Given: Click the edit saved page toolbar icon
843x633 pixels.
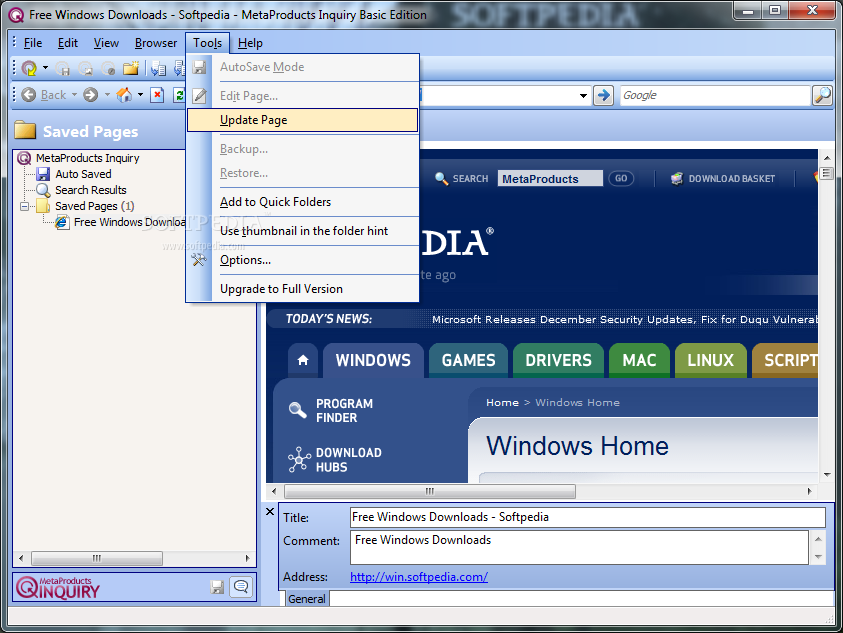Looking at the screenshot, I should (108, 68).
